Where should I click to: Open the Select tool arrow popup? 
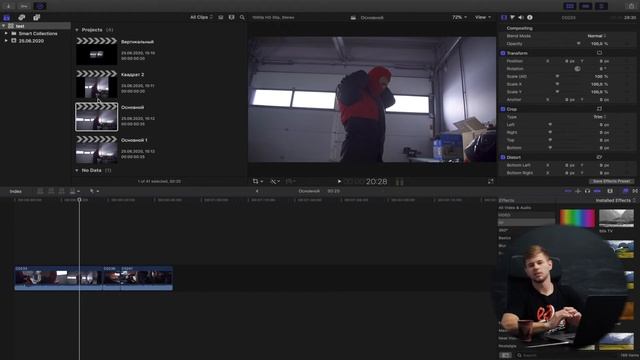[94, 191]
